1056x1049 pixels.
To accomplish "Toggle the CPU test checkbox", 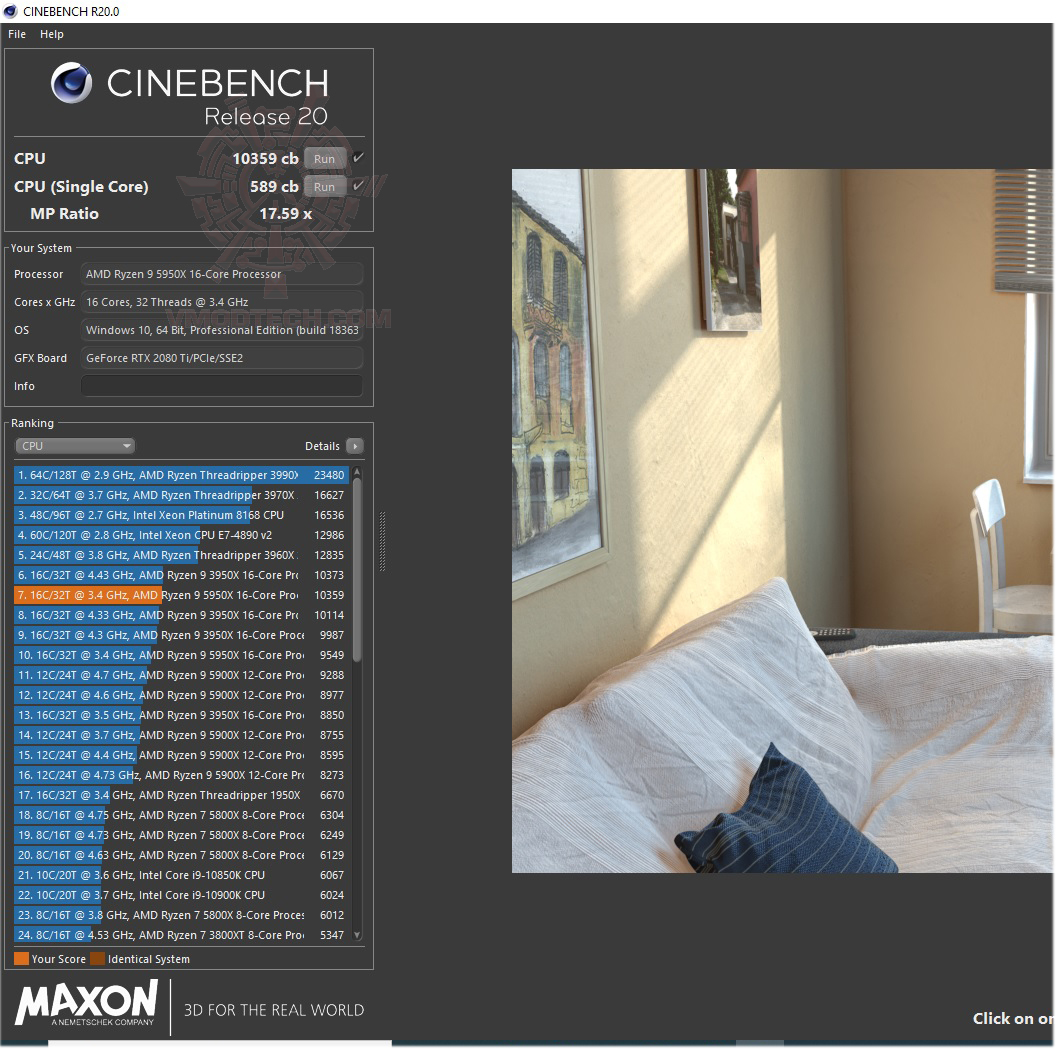I will click(x=358, y=158).
